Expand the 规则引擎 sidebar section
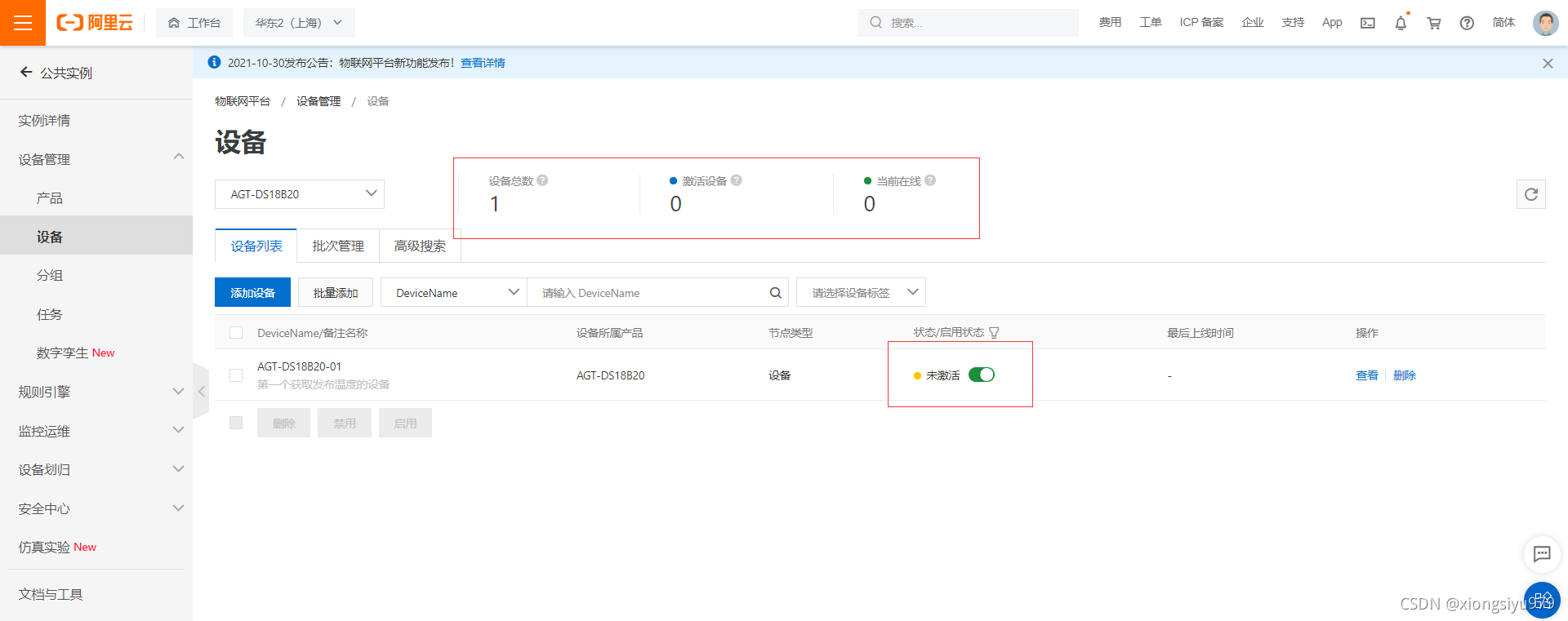 point(179,392)
